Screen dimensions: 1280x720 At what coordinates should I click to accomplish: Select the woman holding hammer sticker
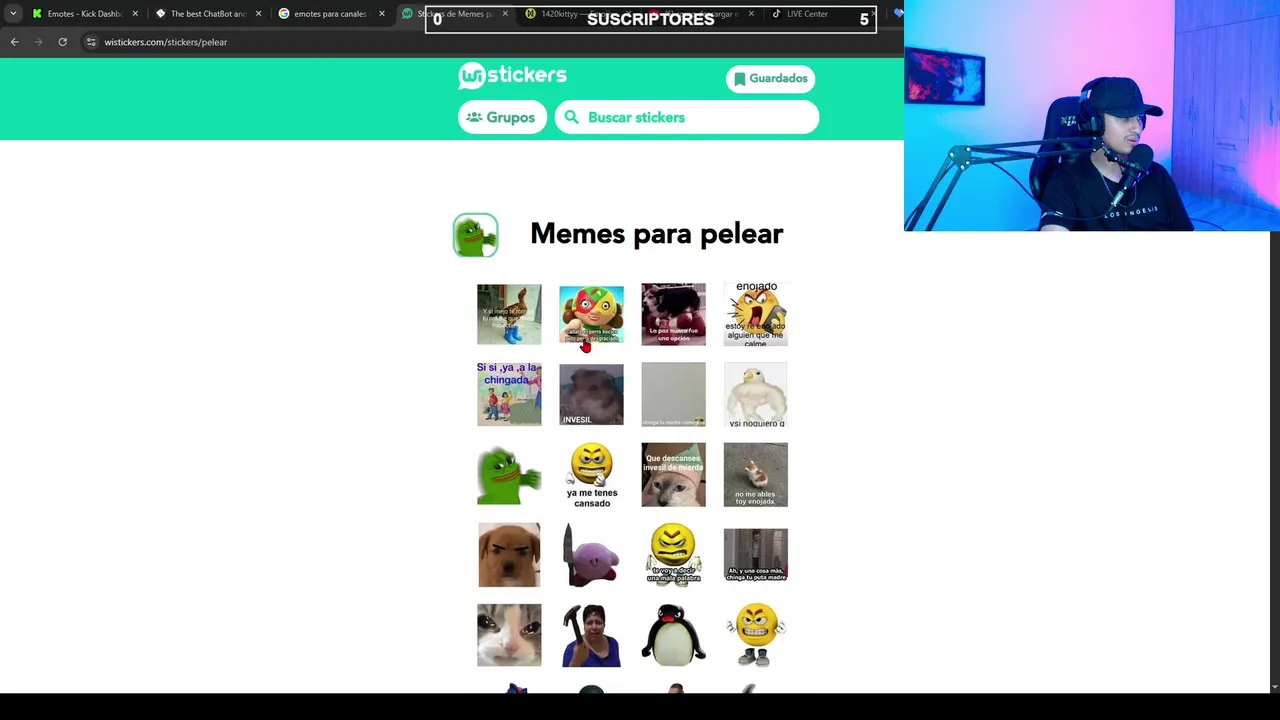pyautogui.click(x=591, y=635)
